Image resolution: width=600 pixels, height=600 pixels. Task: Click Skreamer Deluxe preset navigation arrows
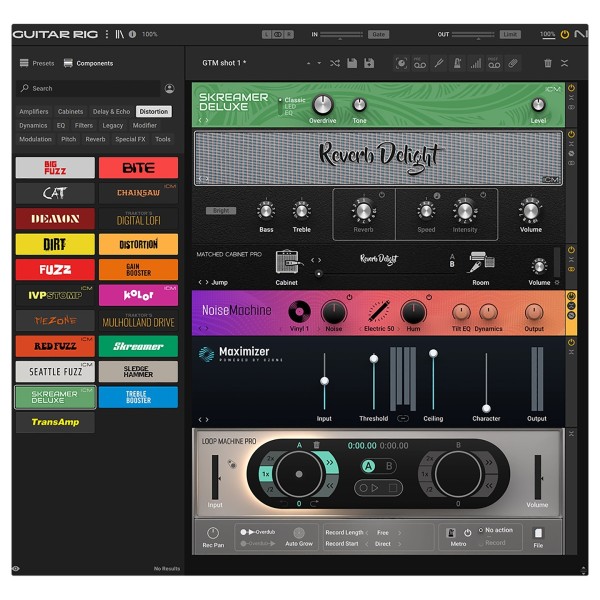203,120
